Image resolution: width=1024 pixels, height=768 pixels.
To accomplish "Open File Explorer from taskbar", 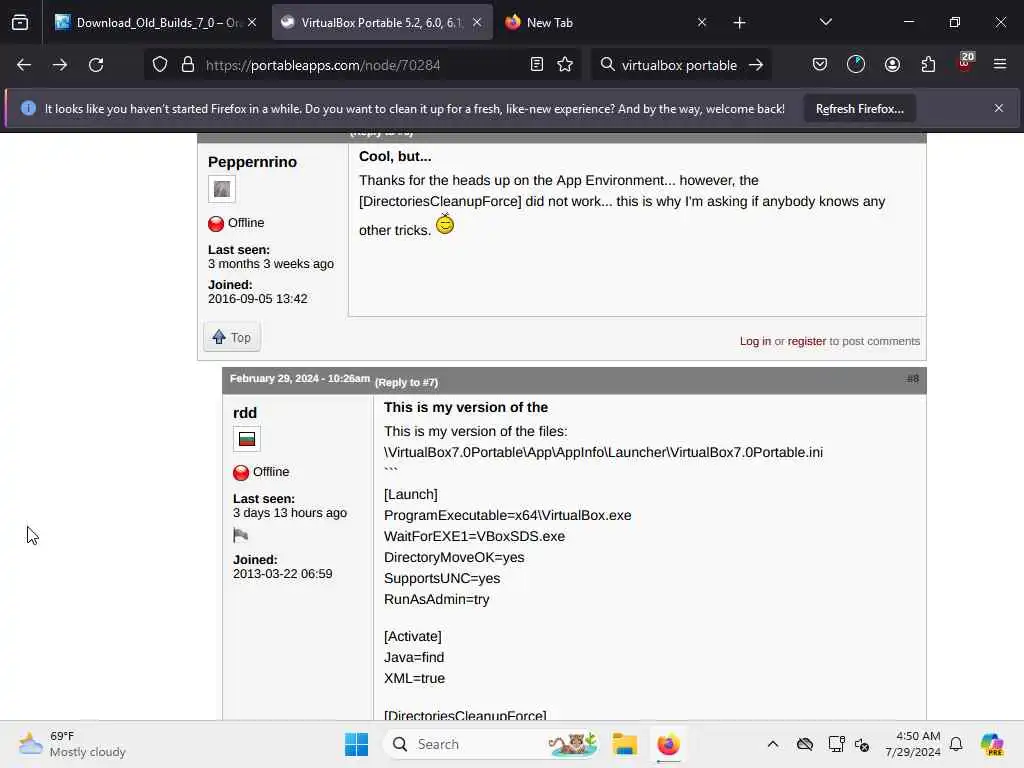I will [x=624, y=744].
